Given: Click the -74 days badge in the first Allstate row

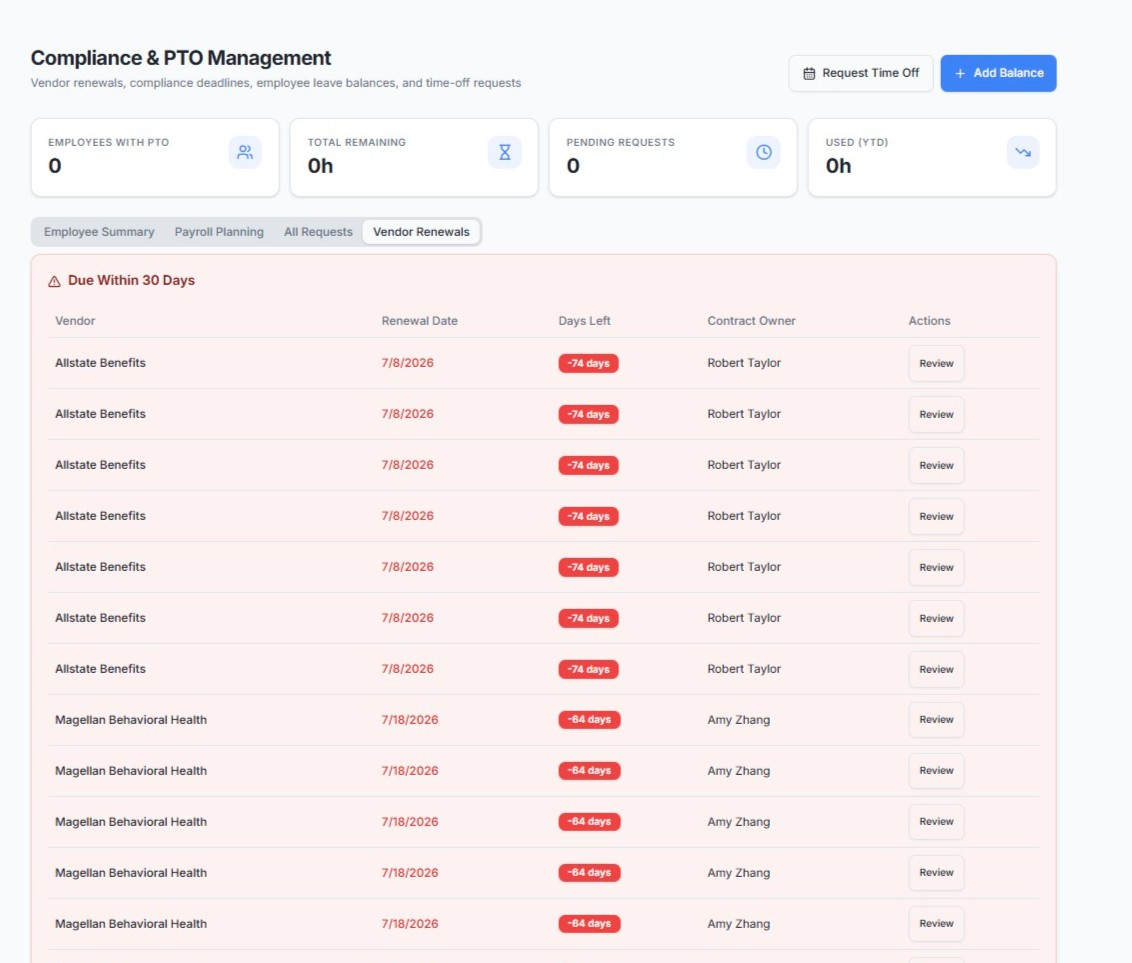Looking at the screenshot, I should click(x=588, y=363).
